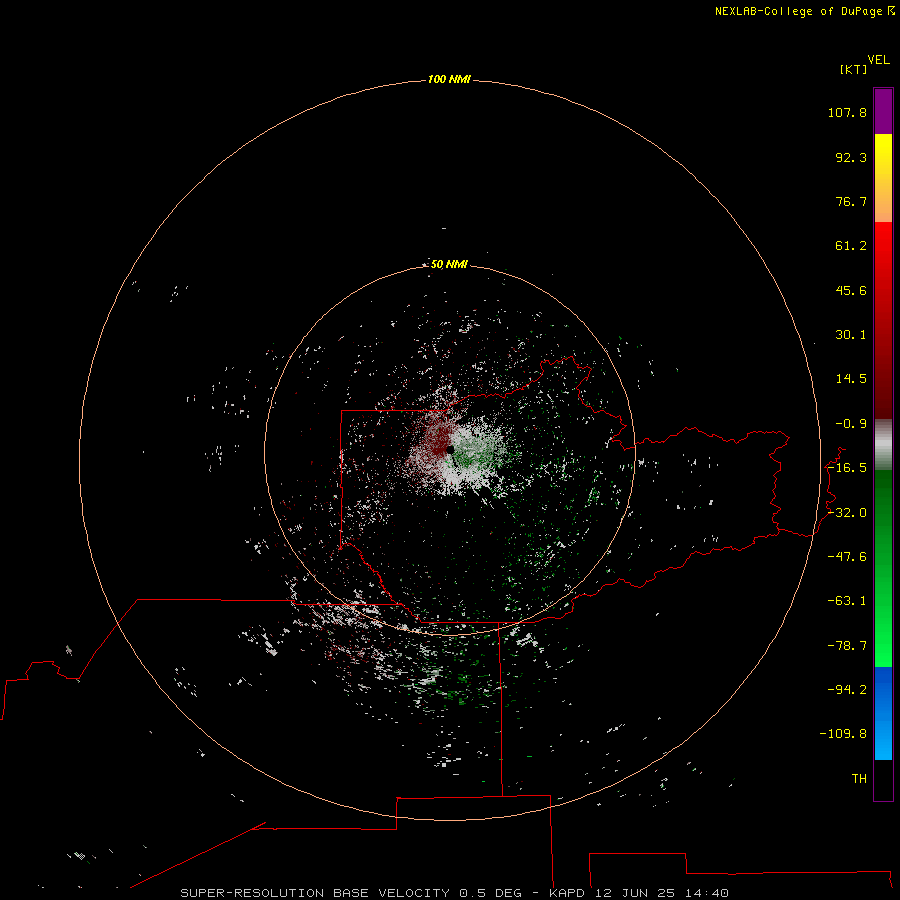Screen dimensions: 900x900
Task: Click the NEXLAB-College of DuPage credit text
Action: pyautogui.click(x=805, y=11)
